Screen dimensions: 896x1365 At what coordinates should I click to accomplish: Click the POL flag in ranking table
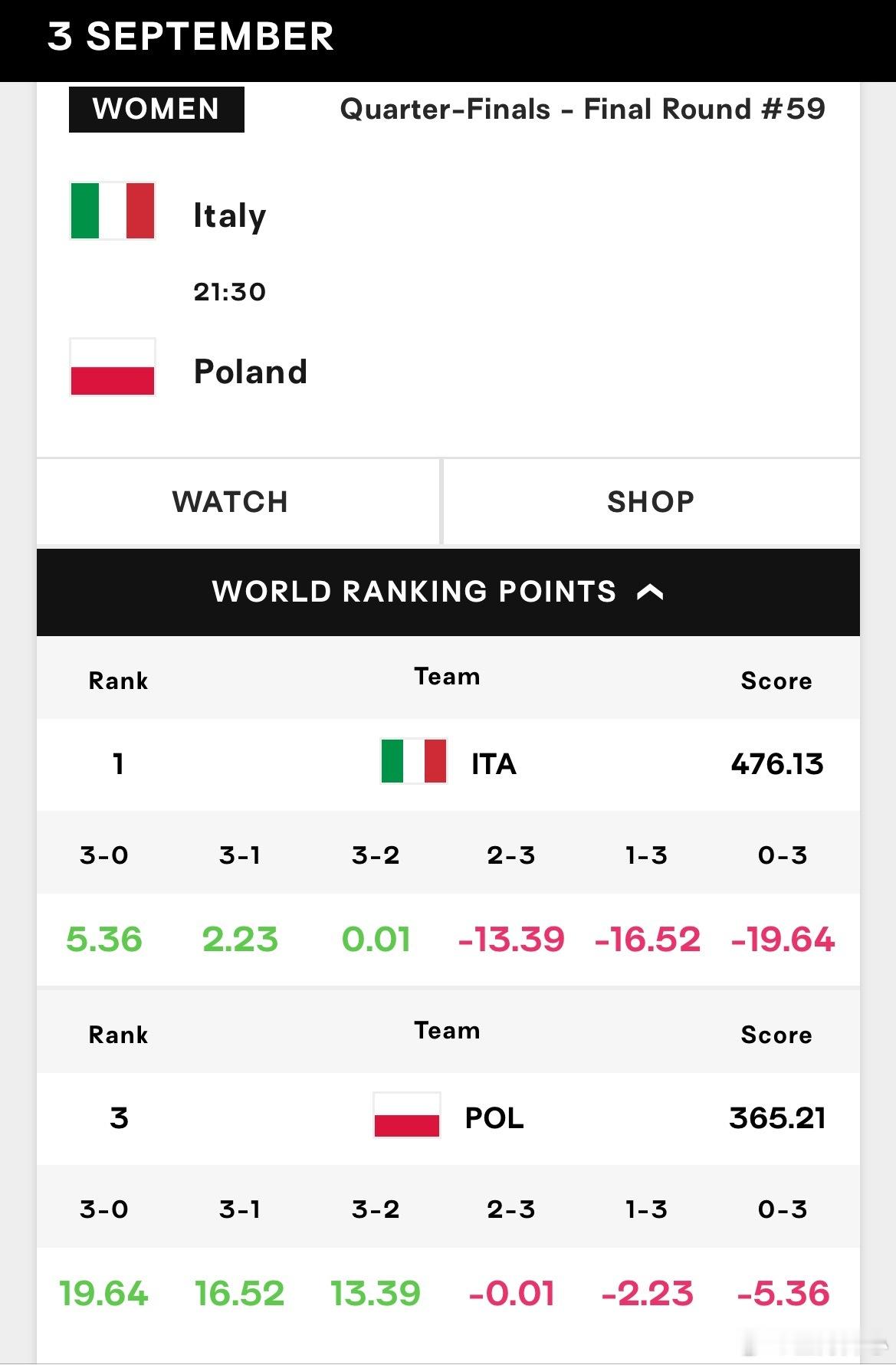(407, 1115)
